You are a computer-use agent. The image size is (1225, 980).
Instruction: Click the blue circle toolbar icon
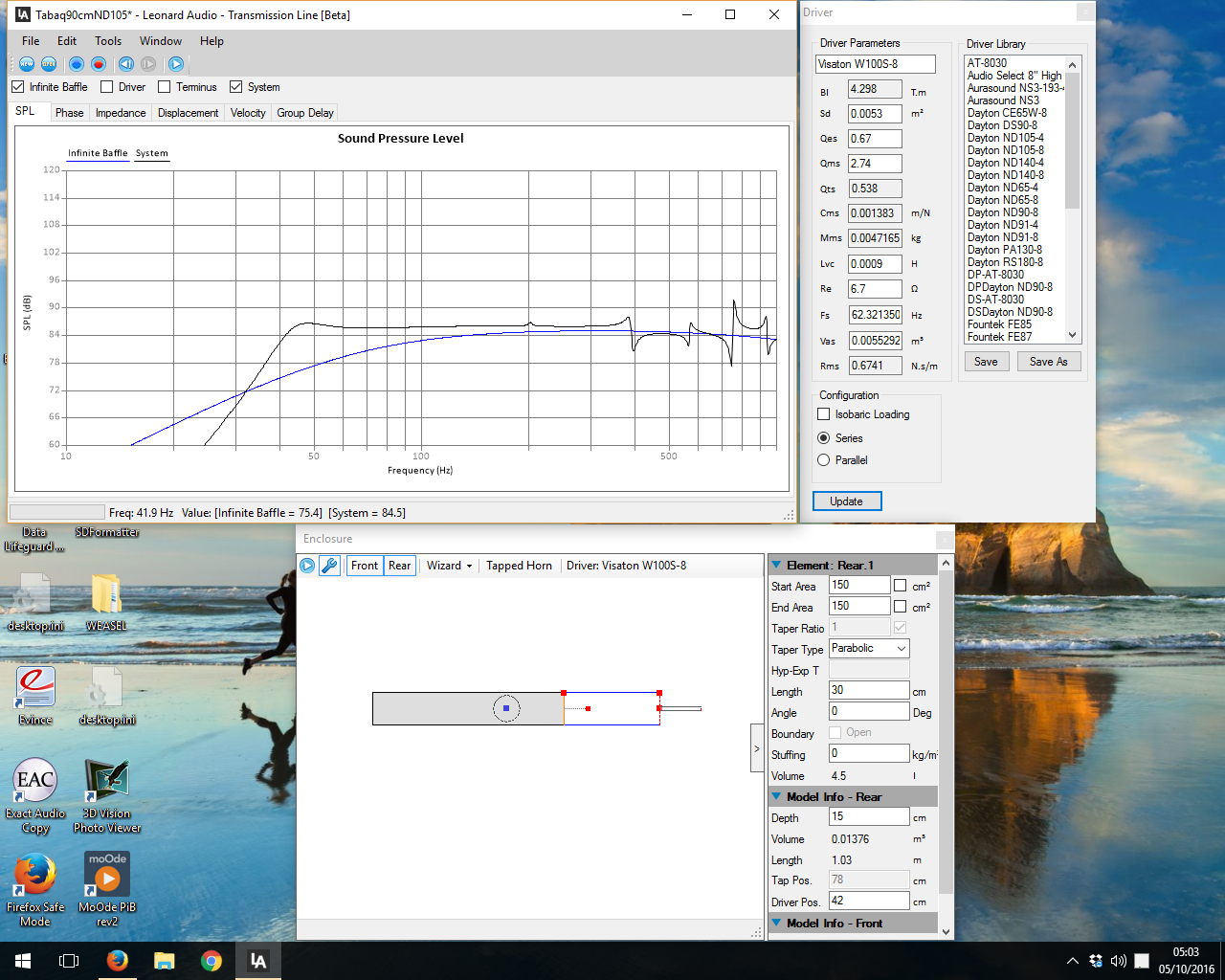pyautogui.click(x=77, y=64)
